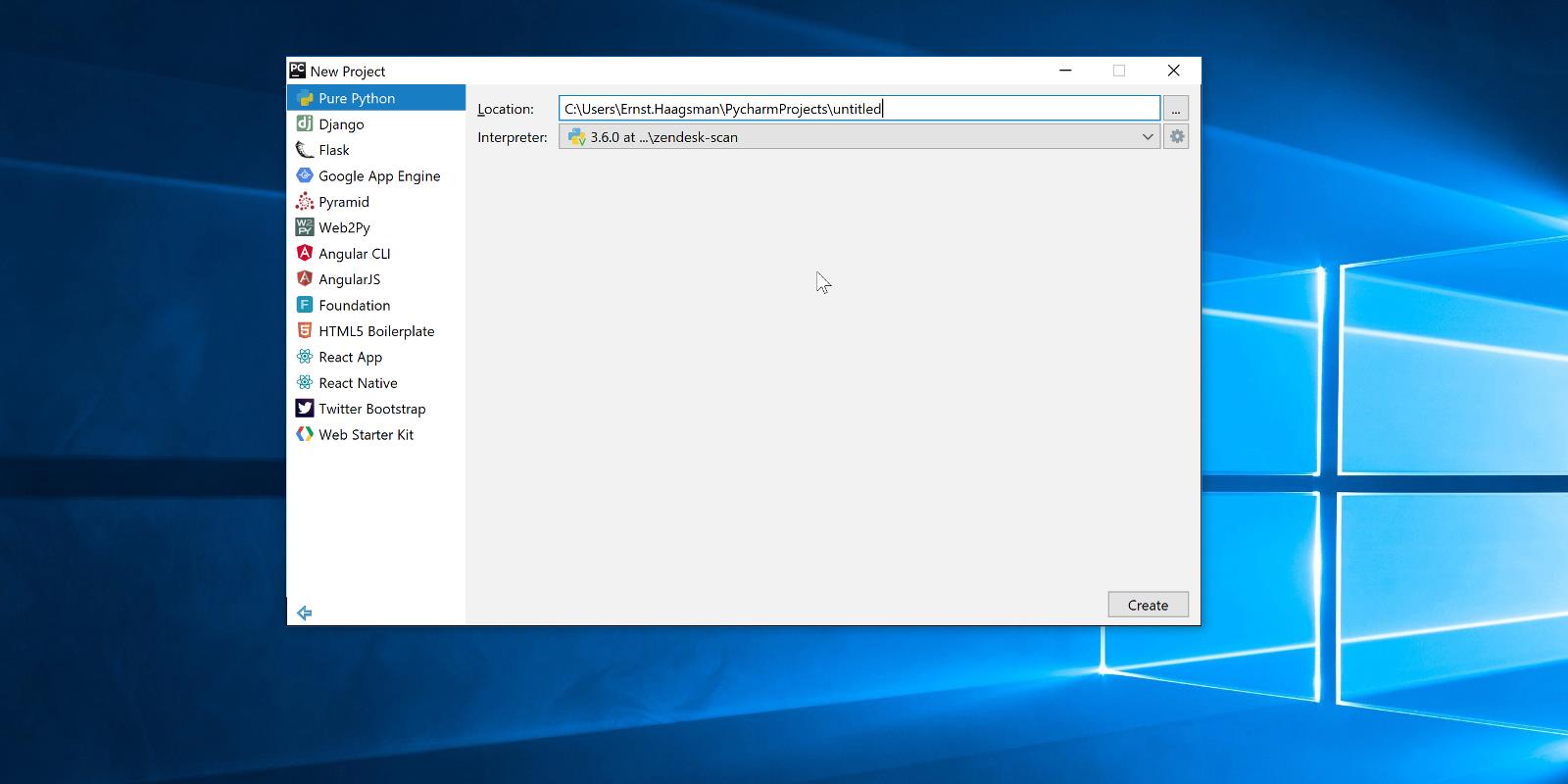
Task: Click the HTML5 Boilerplate shield icon
Action: pyautogui.click(x=305, y=331)
